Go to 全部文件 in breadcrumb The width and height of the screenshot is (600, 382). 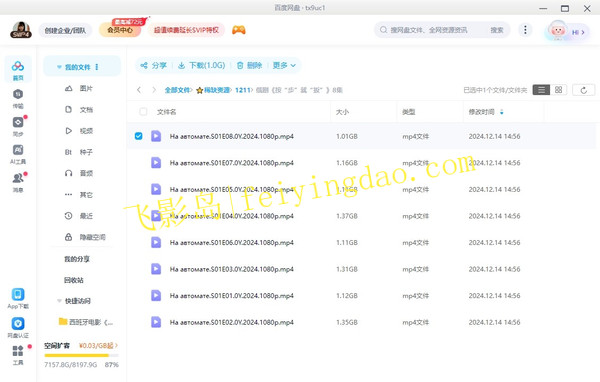point(178,90)
